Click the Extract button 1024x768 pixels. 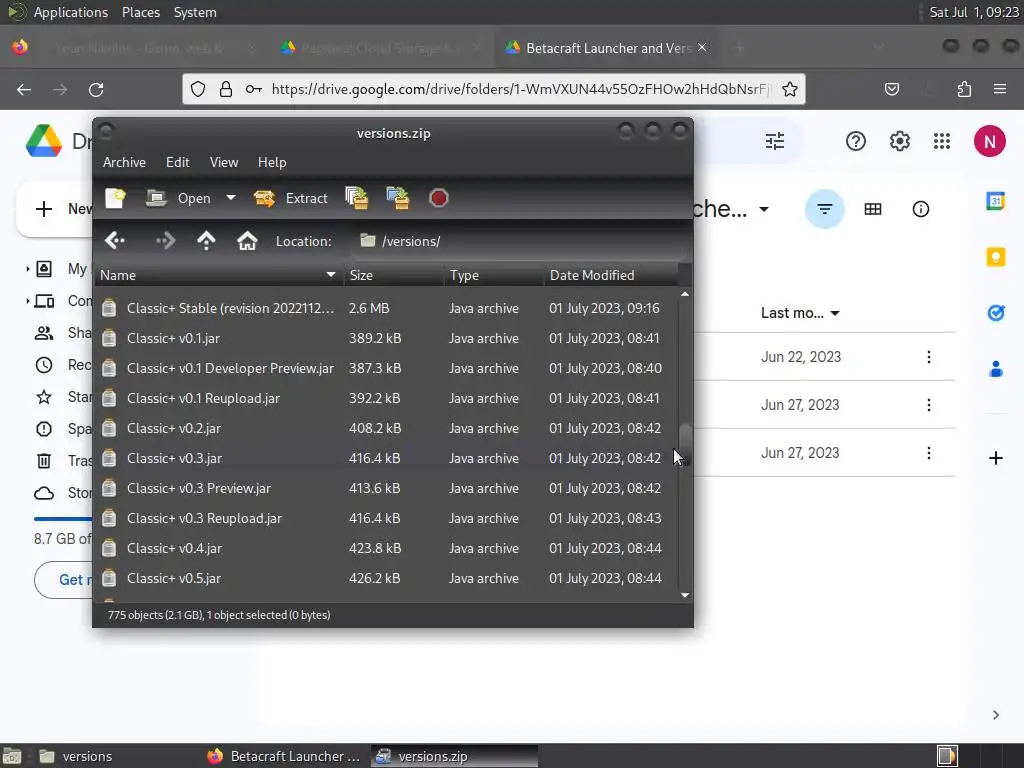pyautogui.click(x=291, y=198)
